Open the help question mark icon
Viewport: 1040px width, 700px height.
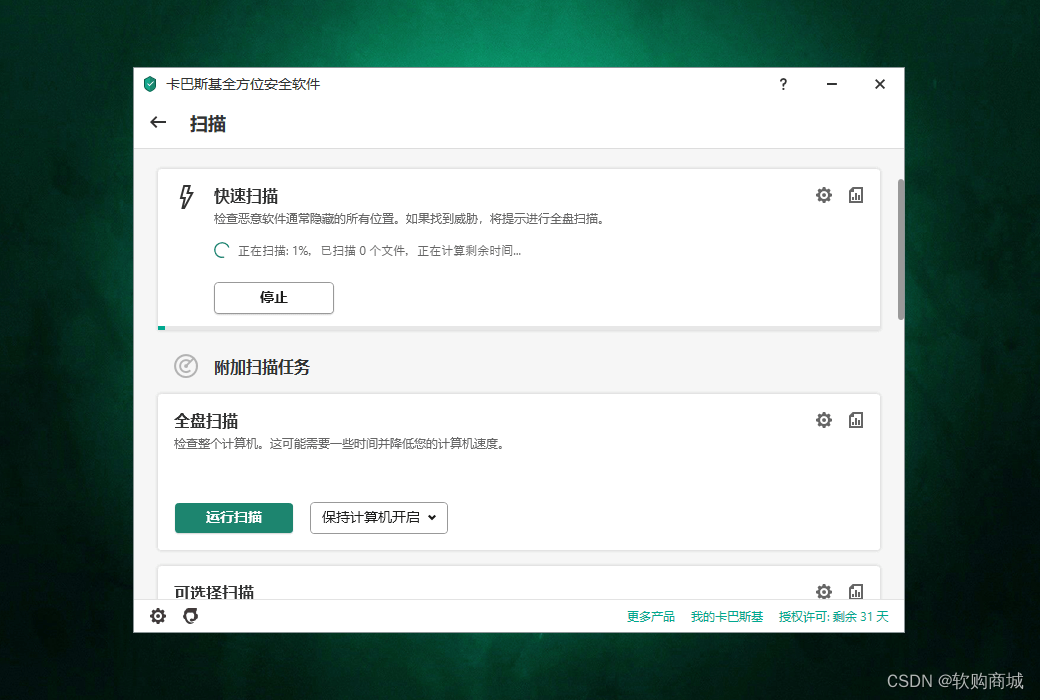tap(783, 84)
